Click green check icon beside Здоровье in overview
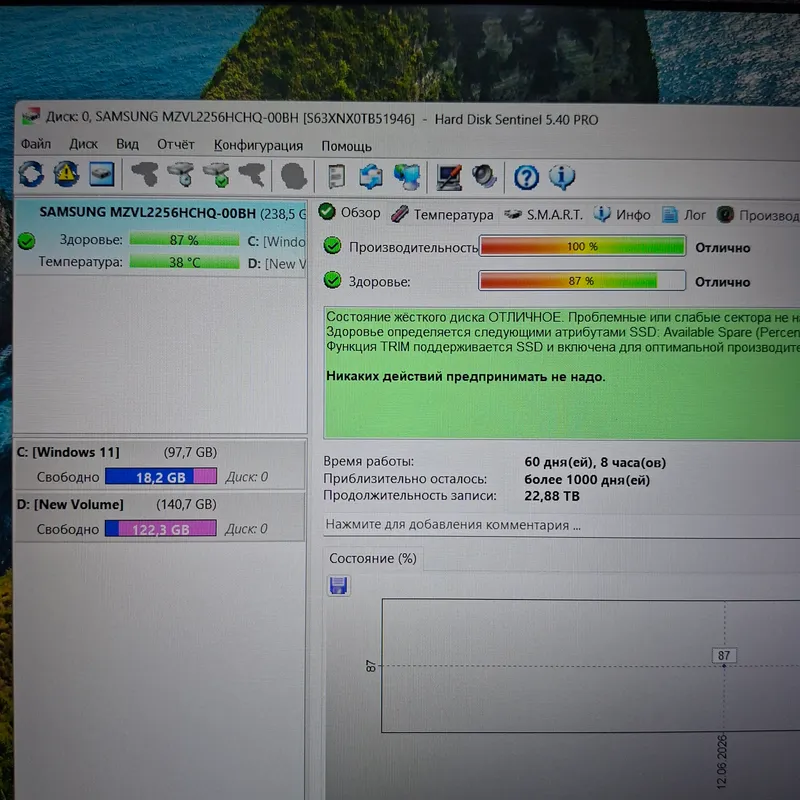 click(332, 280)
